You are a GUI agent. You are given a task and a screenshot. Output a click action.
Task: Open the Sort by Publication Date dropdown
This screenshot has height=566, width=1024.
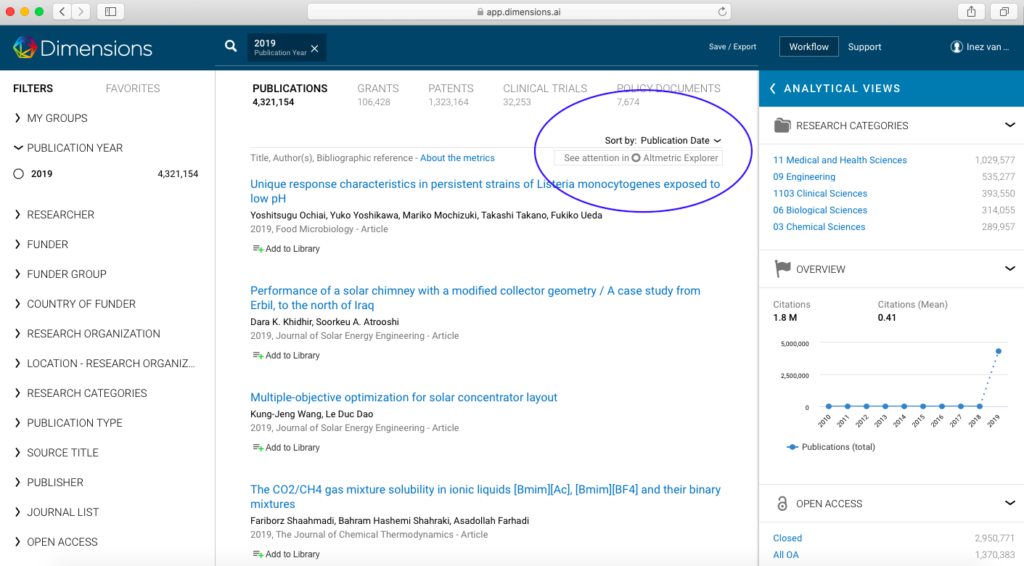coord(680,141)
